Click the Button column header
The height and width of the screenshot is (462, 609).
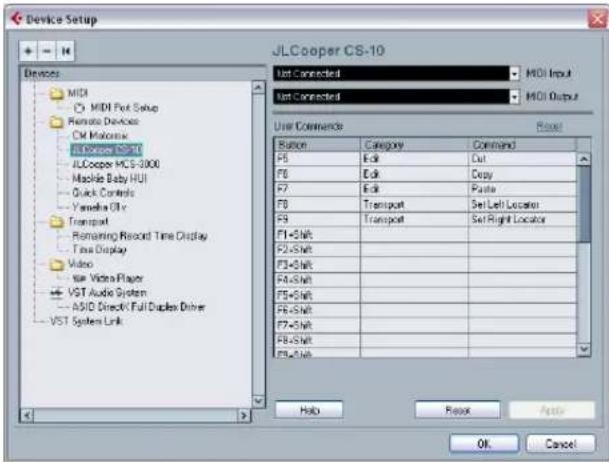coord(317,145)
